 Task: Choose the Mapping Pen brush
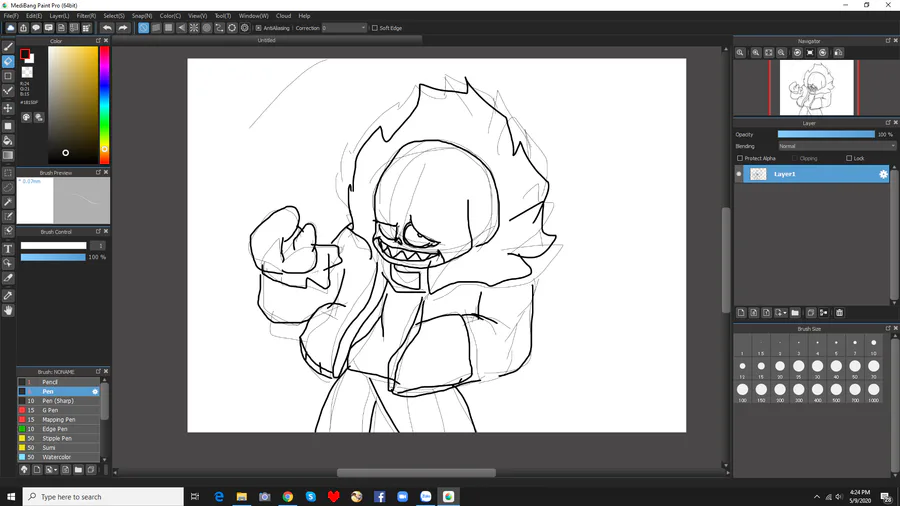59,419
